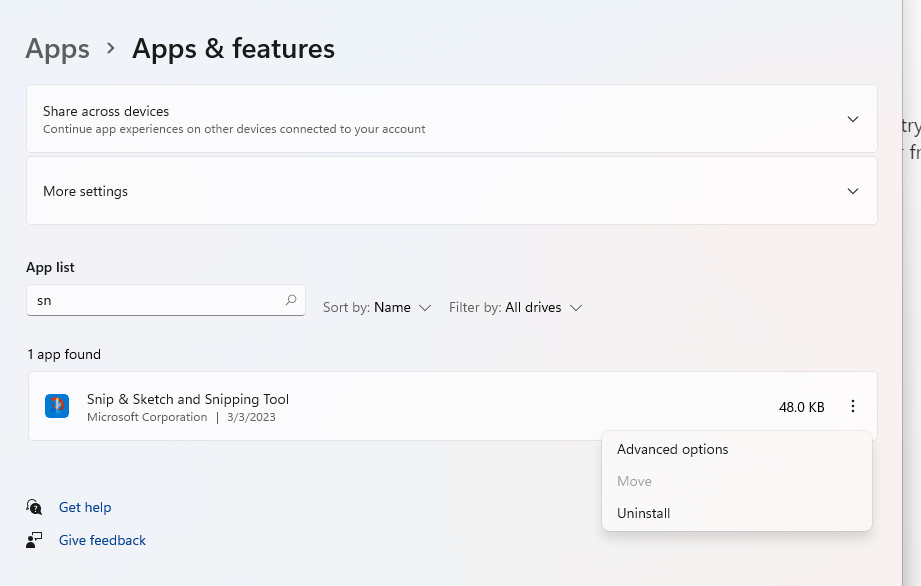921x586 pixels.
Task: Go back to Apps via the breadcrumb
Action: (57, 48)
